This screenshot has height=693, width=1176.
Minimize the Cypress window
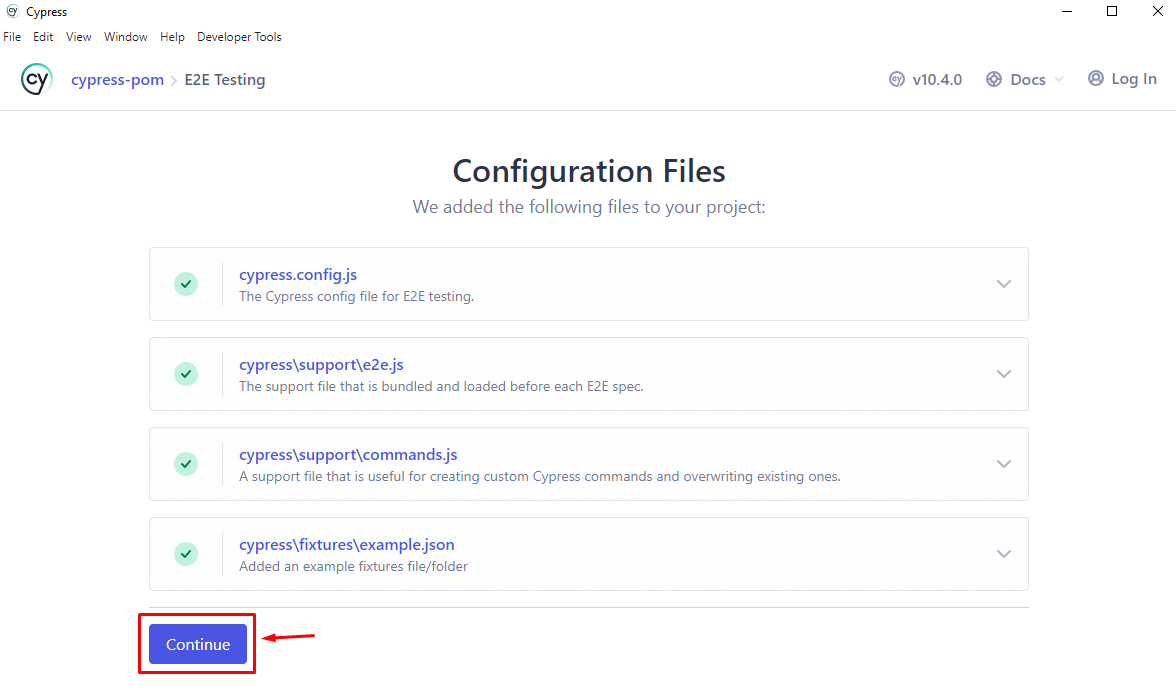coord(1066,11)
